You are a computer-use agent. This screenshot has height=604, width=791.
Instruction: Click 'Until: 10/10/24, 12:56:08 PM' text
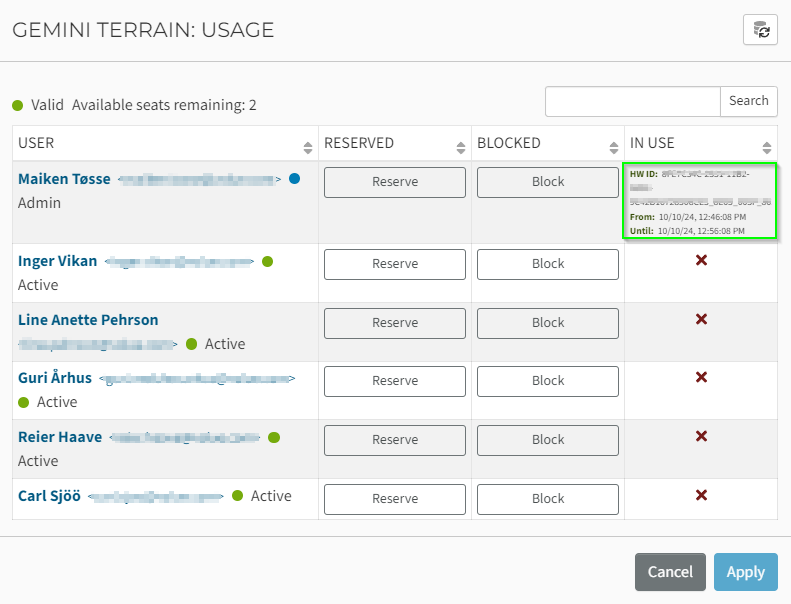pyautogui.click(x=687, y=231)
